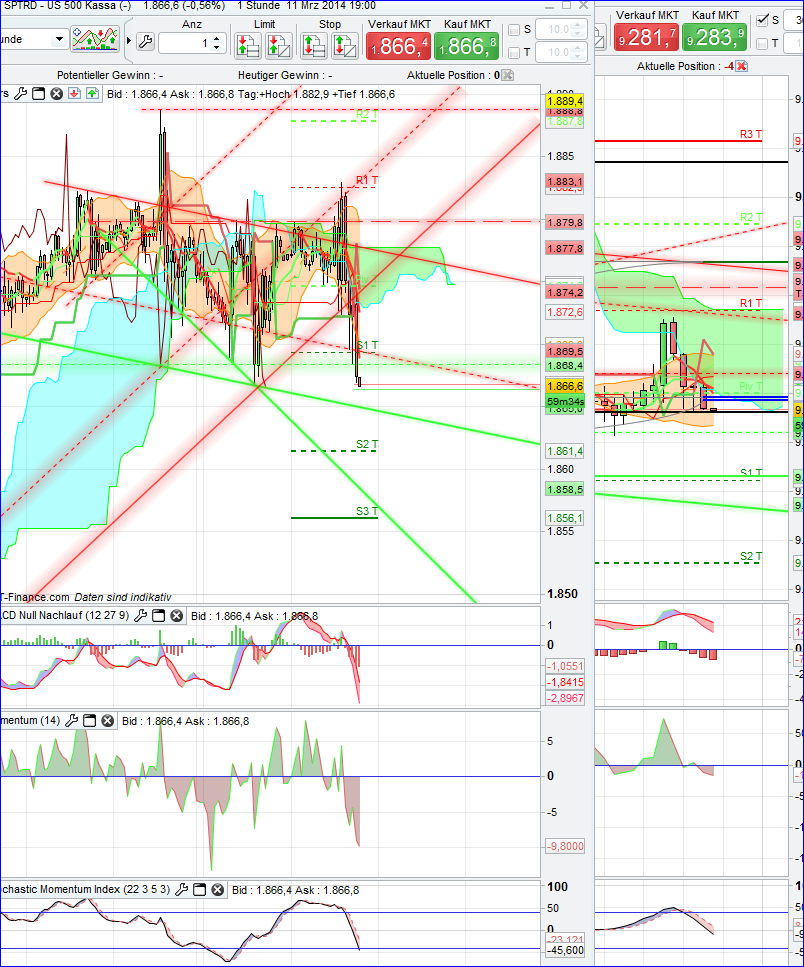Open Momentum (14) indicator settings wrench
Screen dimensions: 804x967
pyautogui.click(x=73, y=721)
